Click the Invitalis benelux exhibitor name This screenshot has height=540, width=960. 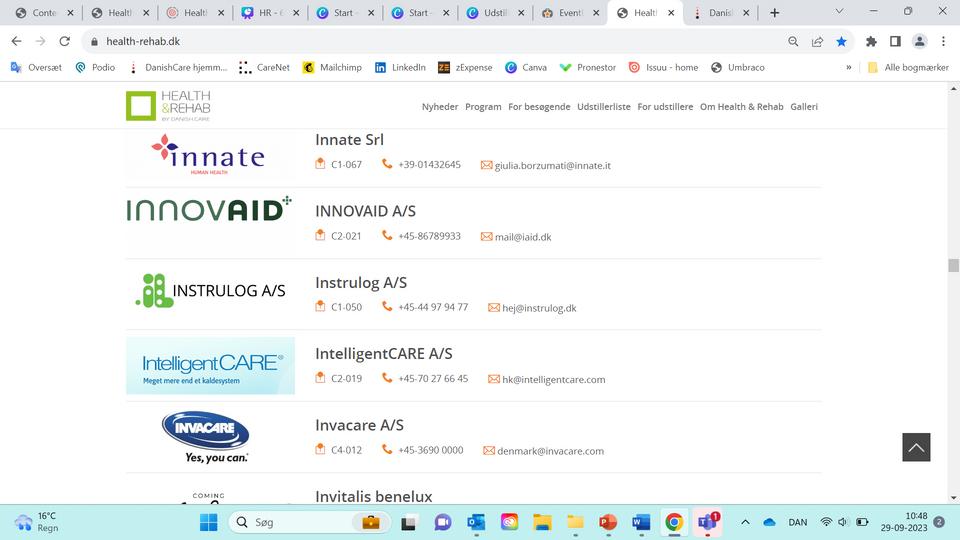point(373,497)
